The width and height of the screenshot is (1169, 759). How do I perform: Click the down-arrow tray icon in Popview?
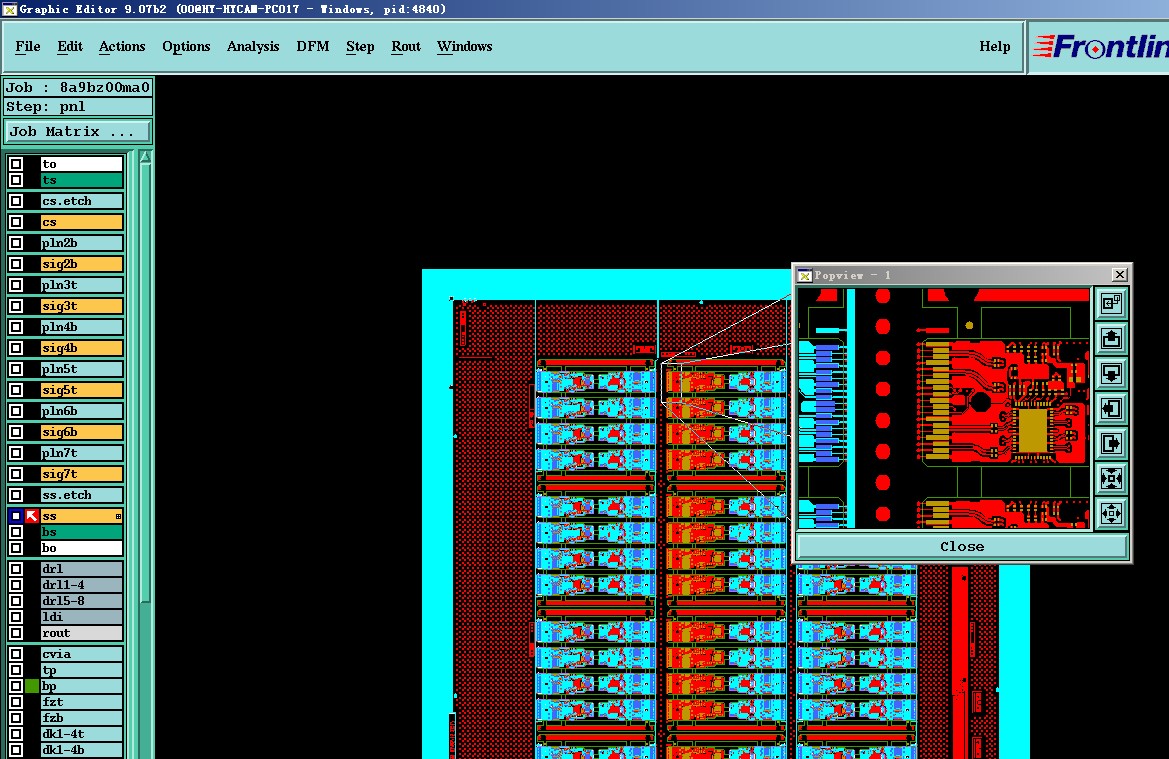pos(1111,374)
